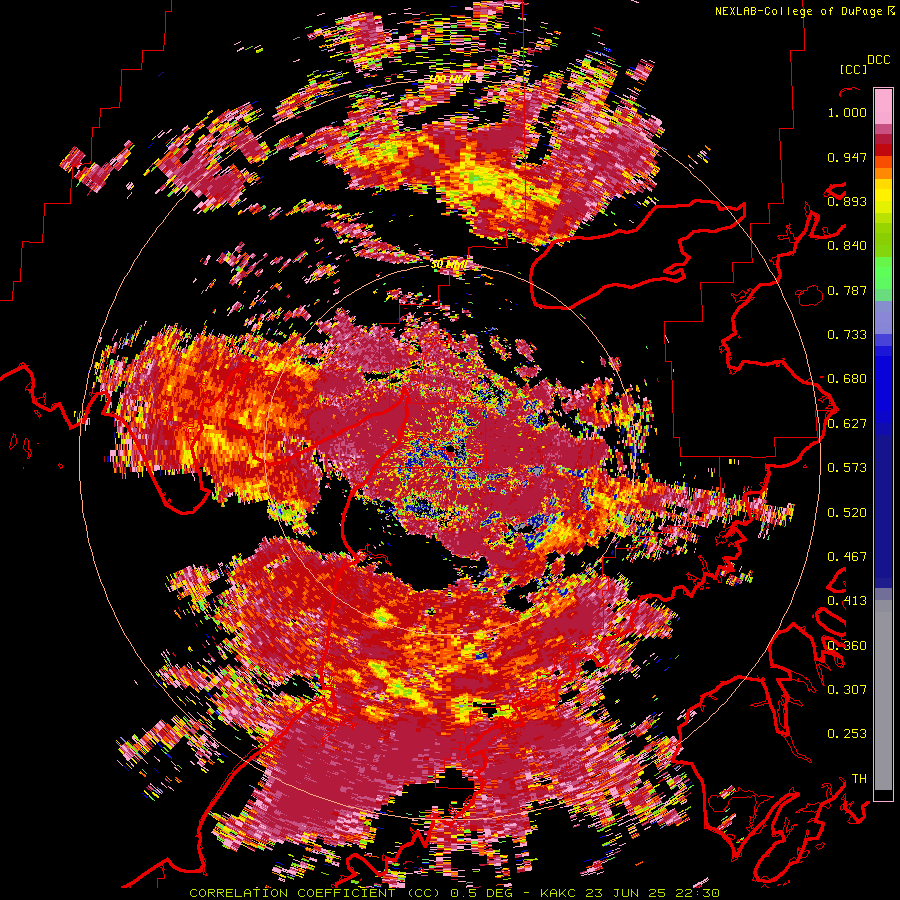The image size is (900, 900).
Task: Select the 0.253 legend value
Action: (x=847, y=734)
